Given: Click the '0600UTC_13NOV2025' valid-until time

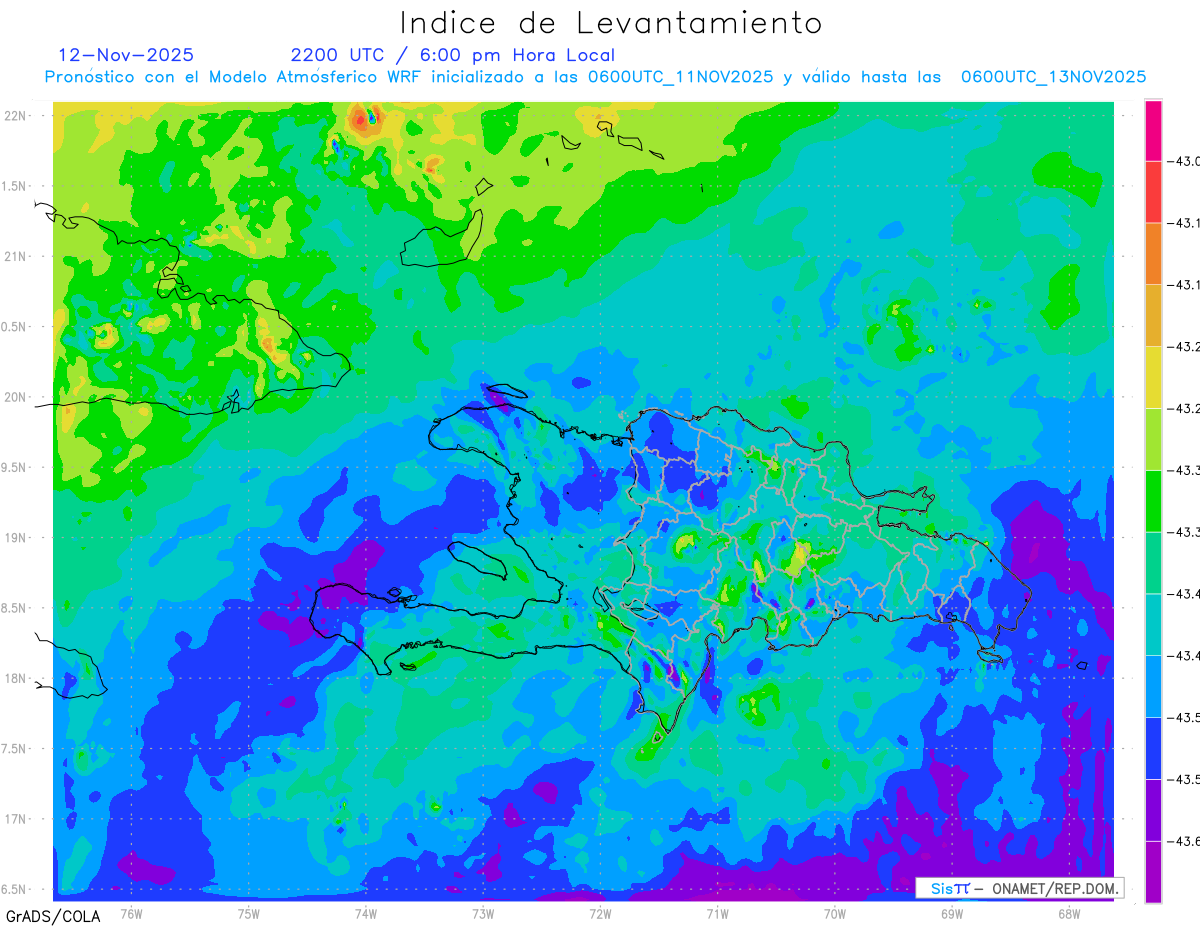Looking at the screenshot, I should [x=1053, y=78].
